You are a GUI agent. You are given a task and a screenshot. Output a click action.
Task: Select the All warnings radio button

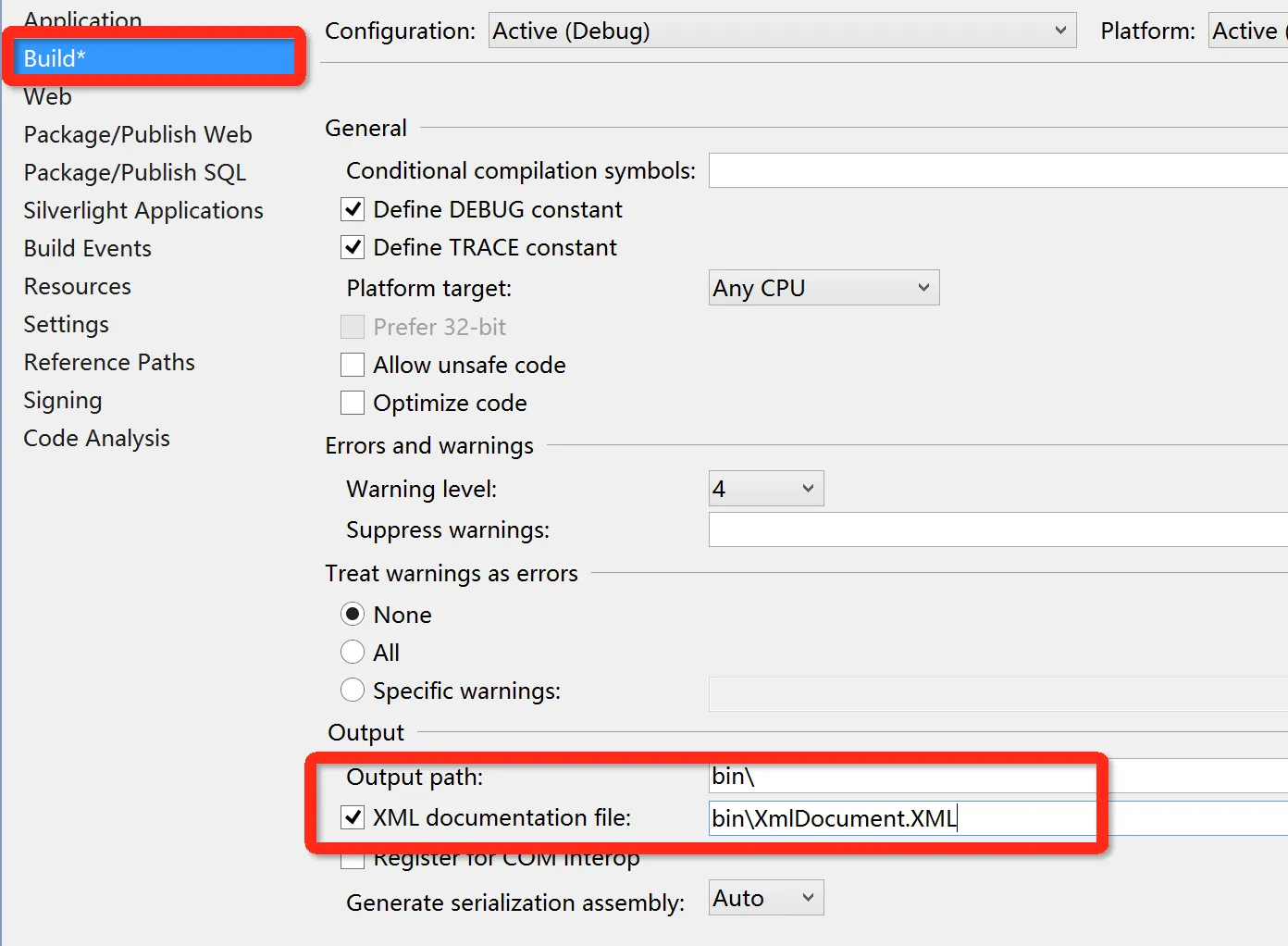tap(353, 653)
